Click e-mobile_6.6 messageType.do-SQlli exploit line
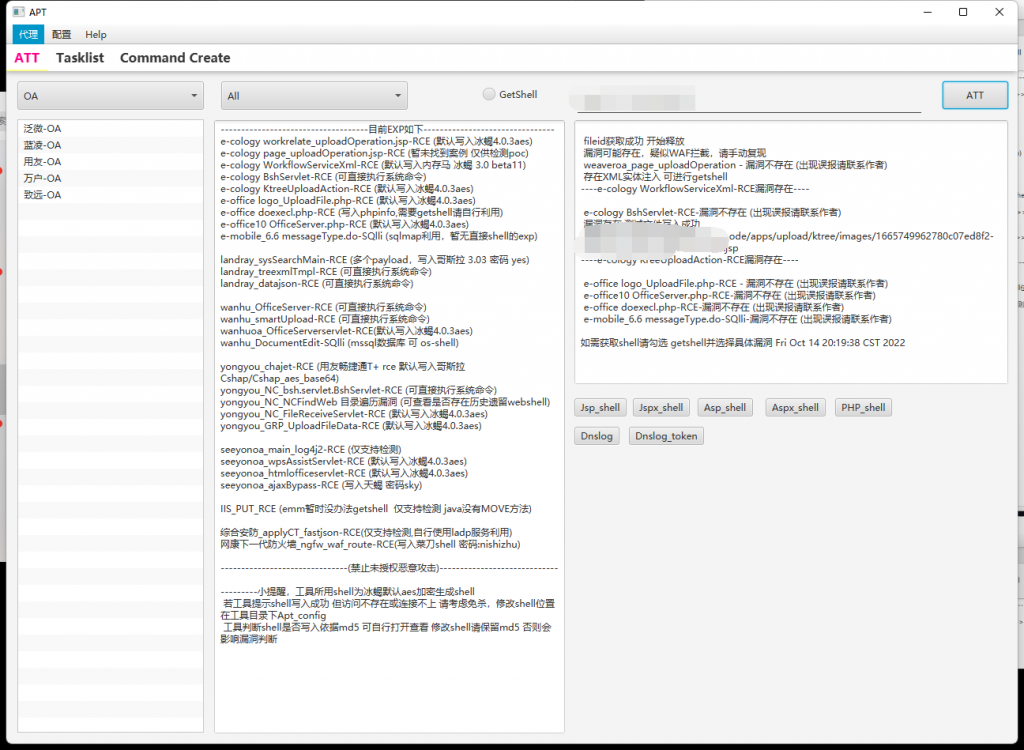Screen dimensions: 1024x750 coord(379,236)
